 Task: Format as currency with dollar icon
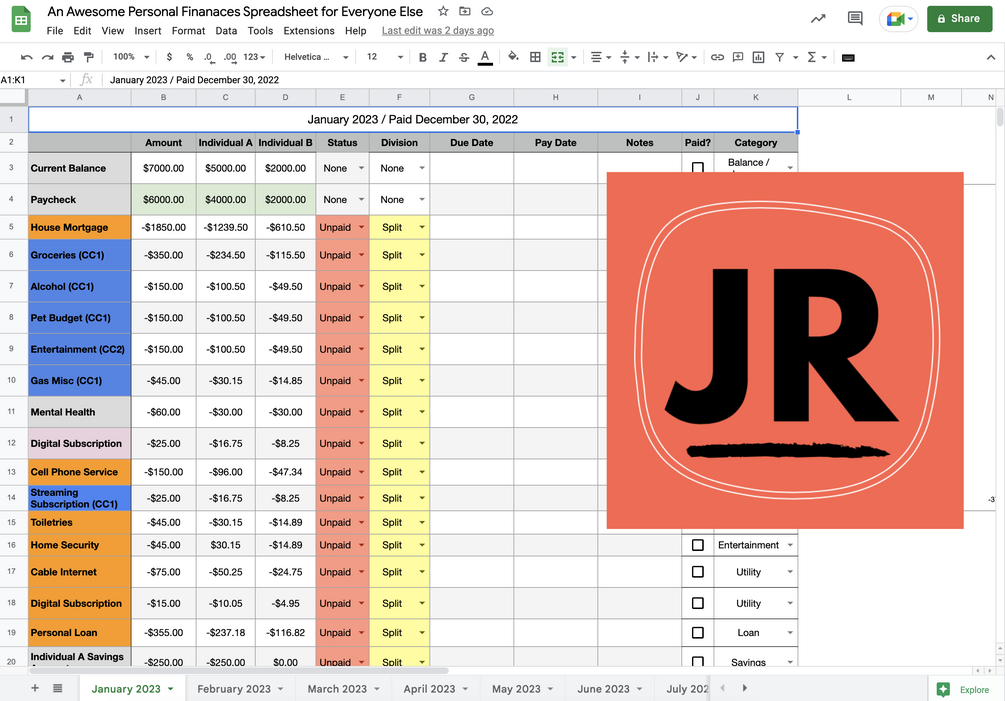(x=169, y=57)
